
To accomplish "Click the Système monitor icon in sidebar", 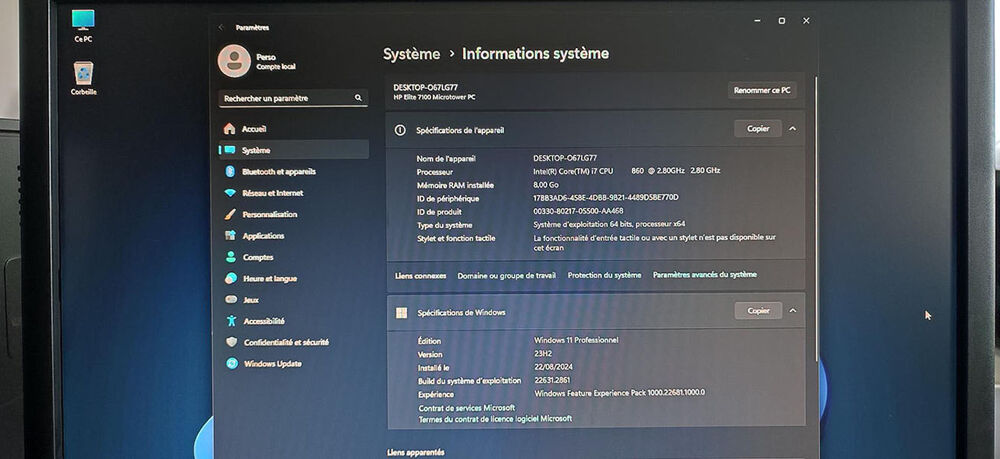I will coord(230,150).
